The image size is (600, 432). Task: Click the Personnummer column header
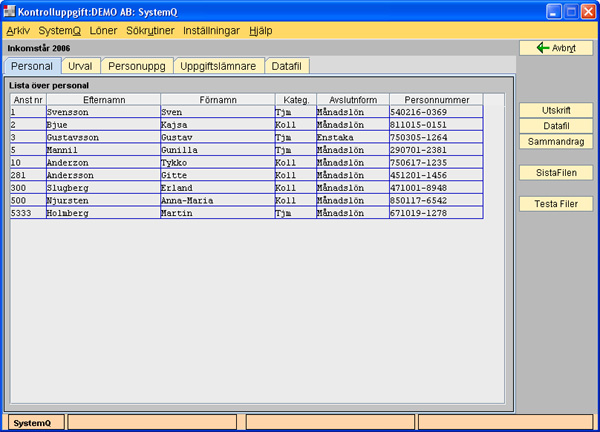coord(435,100)
